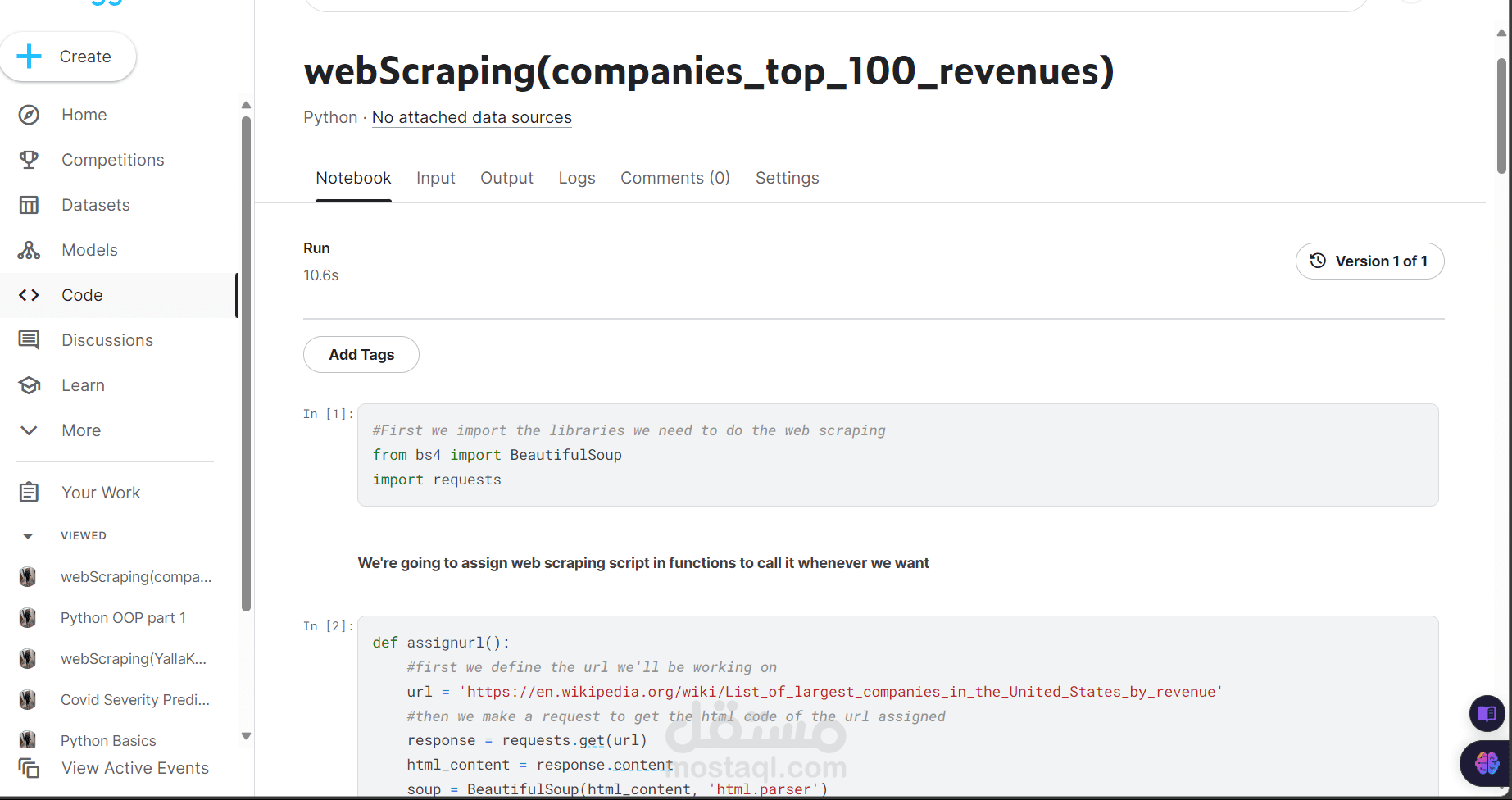Switch to the Output tab
The width and height of the screenshot is (1512, 800).
click(x=506, y=178)
